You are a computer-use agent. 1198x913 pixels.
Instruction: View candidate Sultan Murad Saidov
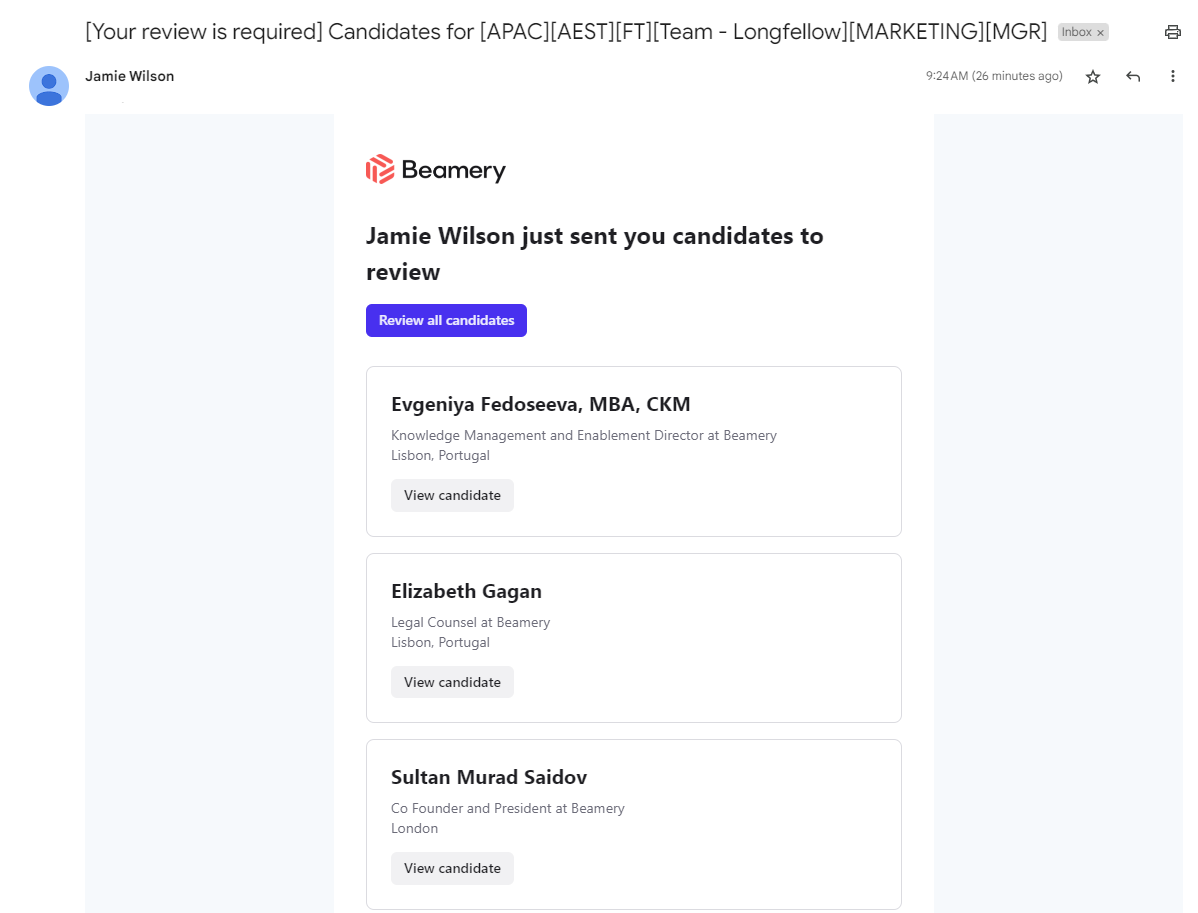tap(452, 868)
